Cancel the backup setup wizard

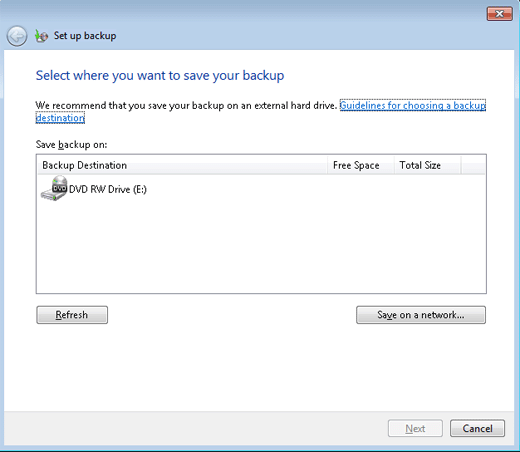(x=477, y=428)
